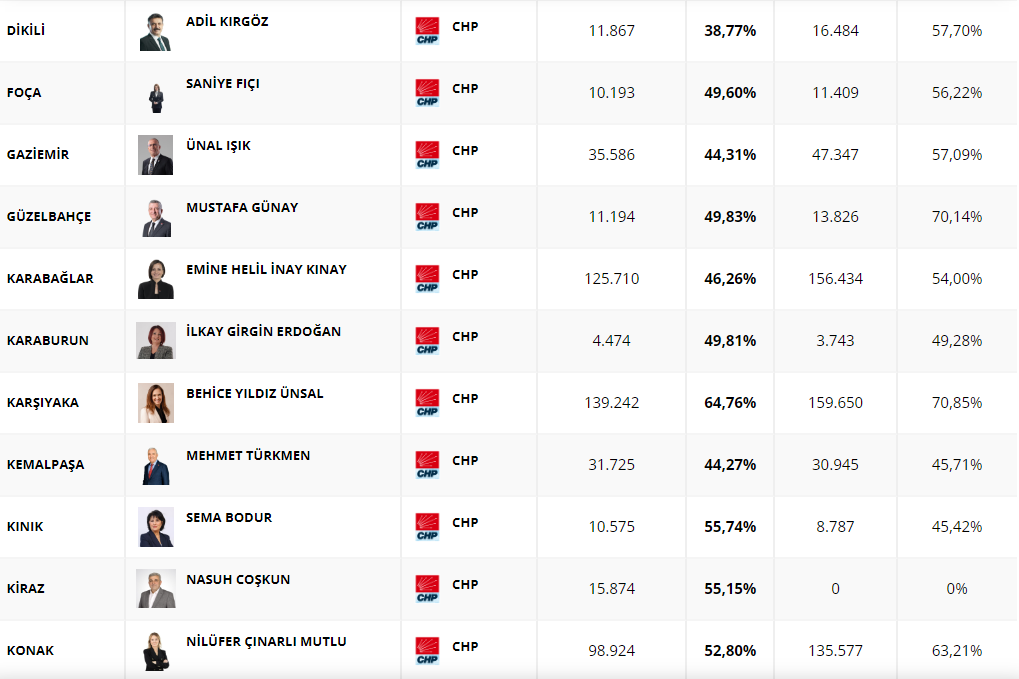Select Karşıyaka's 64,76% vote share cell

point(730,403)
